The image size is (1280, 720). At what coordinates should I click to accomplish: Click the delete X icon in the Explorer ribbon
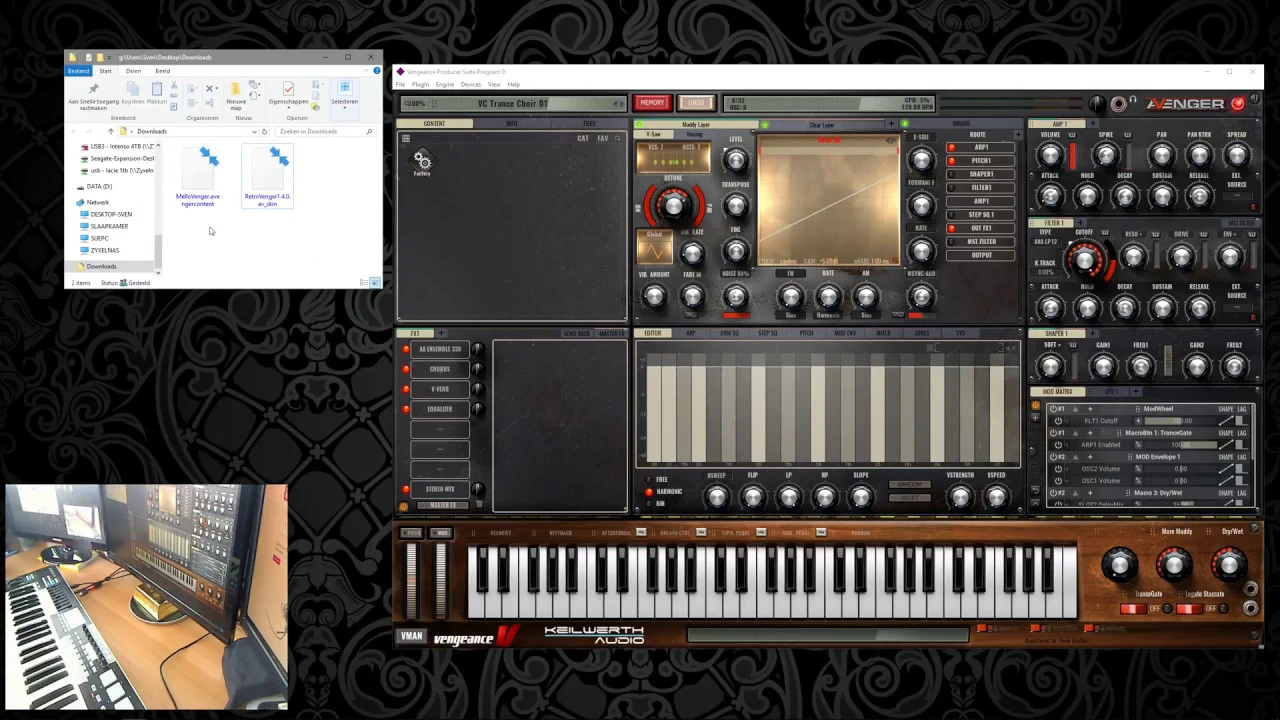(x=211, y=89)
